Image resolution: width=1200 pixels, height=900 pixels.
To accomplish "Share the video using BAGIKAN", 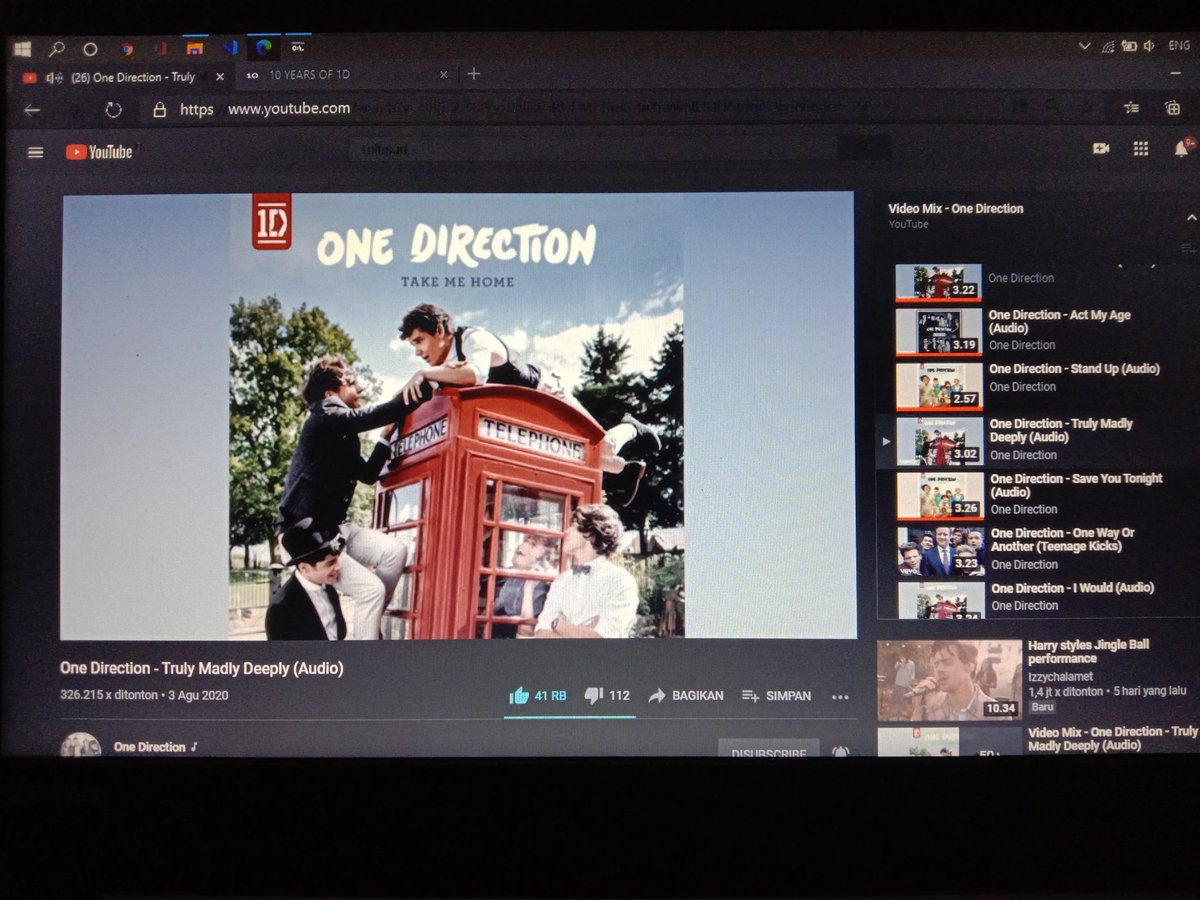I will [x=686, y=695].
